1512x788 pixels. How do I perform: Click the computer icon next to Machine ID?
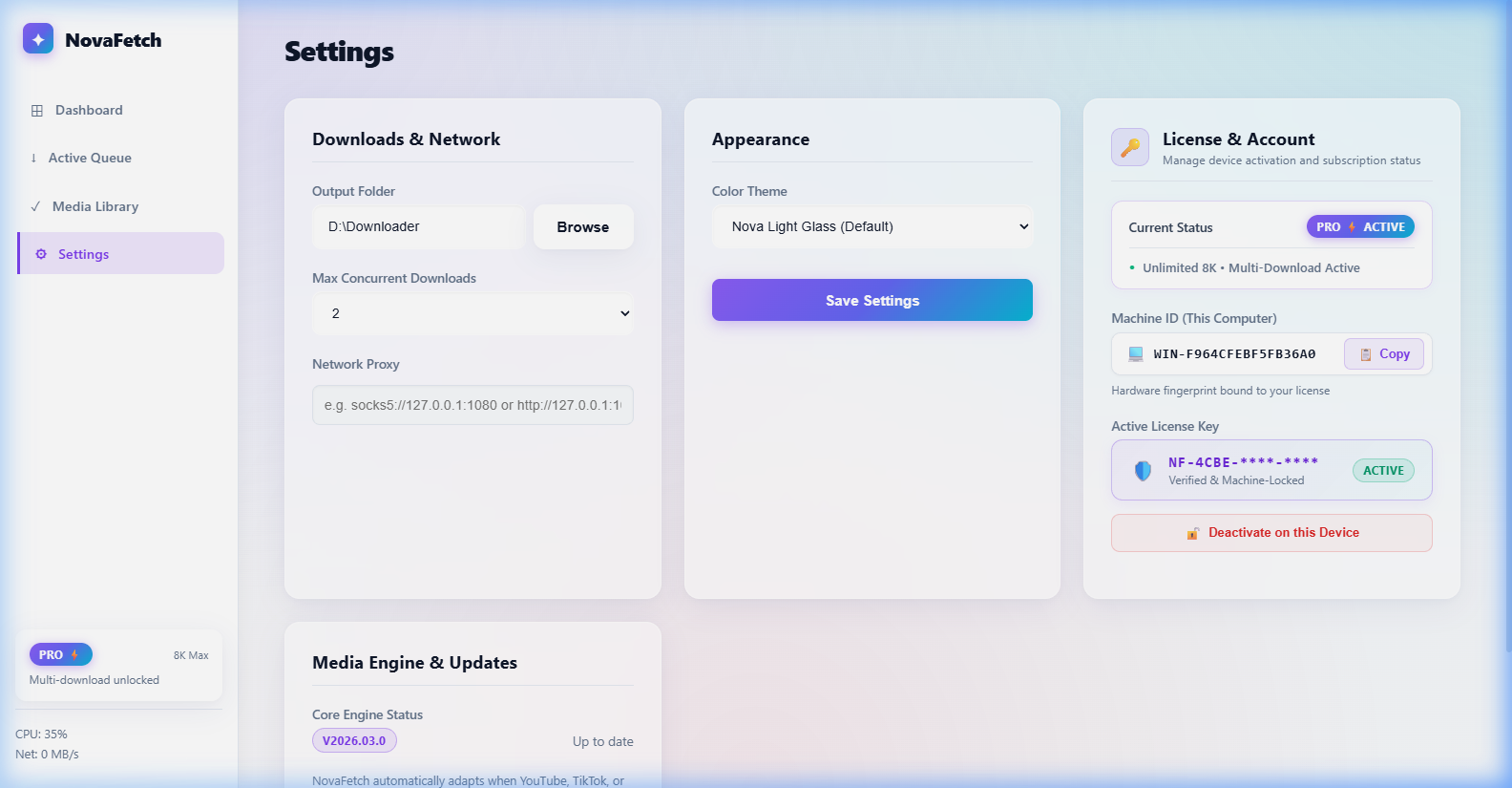pyautogui.click(x=1136, y=354)
